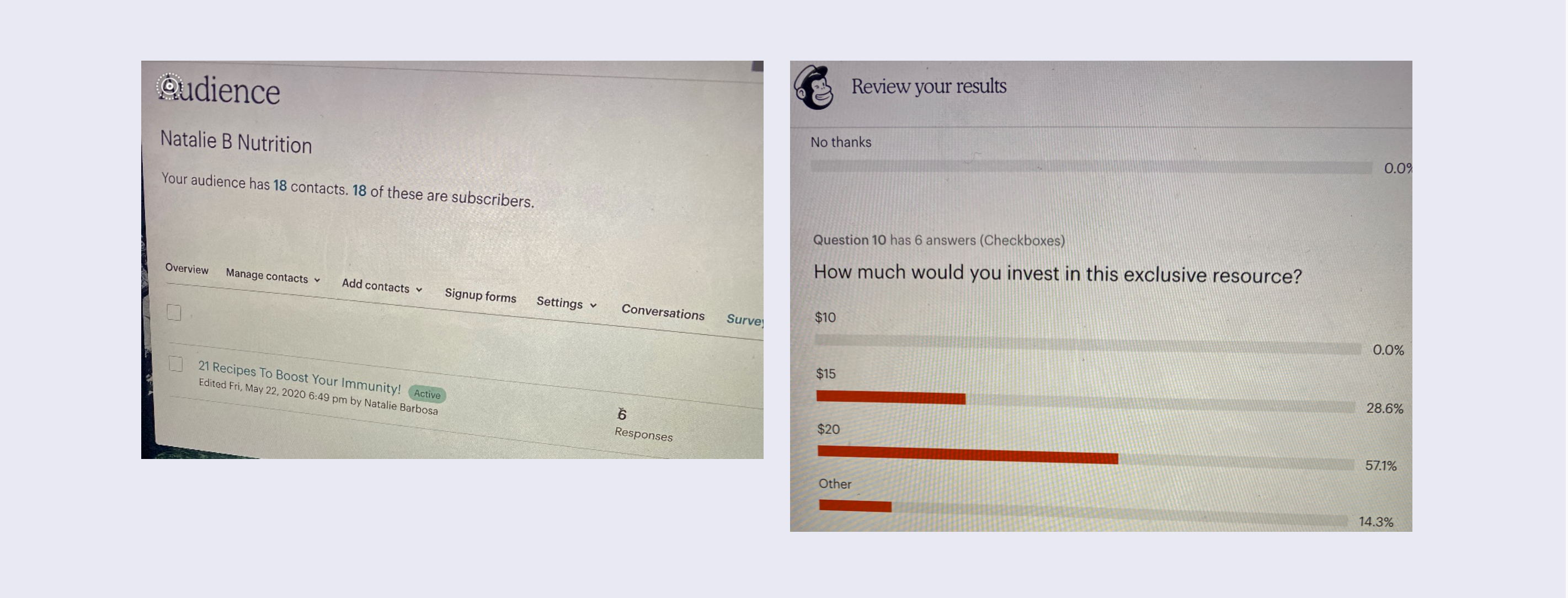Screen dimensions: 1568x598
Task: Open the Signup forms tab
Action: (480, 296)
